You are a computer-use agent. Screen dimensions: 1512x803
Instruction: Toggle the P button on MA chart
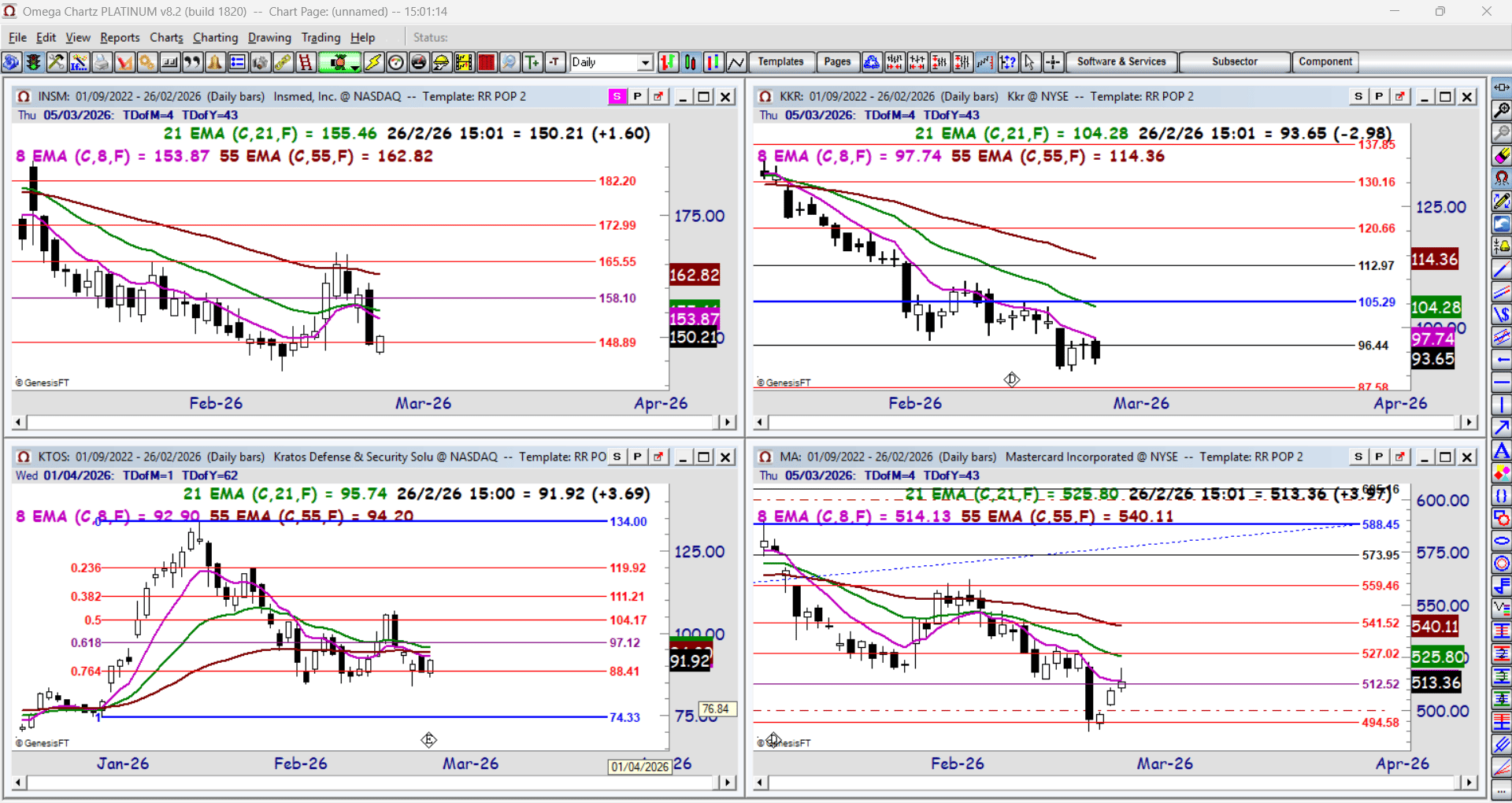point(1379,457)
